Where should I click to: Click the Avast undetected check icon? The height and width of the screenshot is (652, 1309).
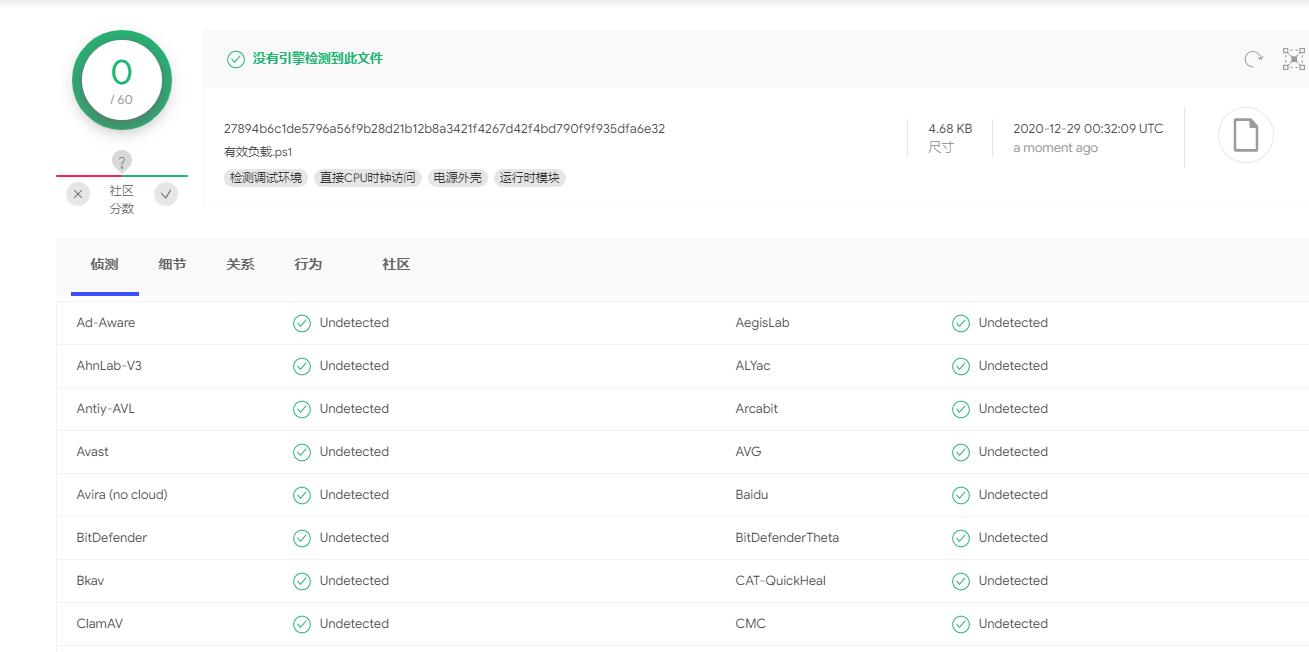coord(302,452)
